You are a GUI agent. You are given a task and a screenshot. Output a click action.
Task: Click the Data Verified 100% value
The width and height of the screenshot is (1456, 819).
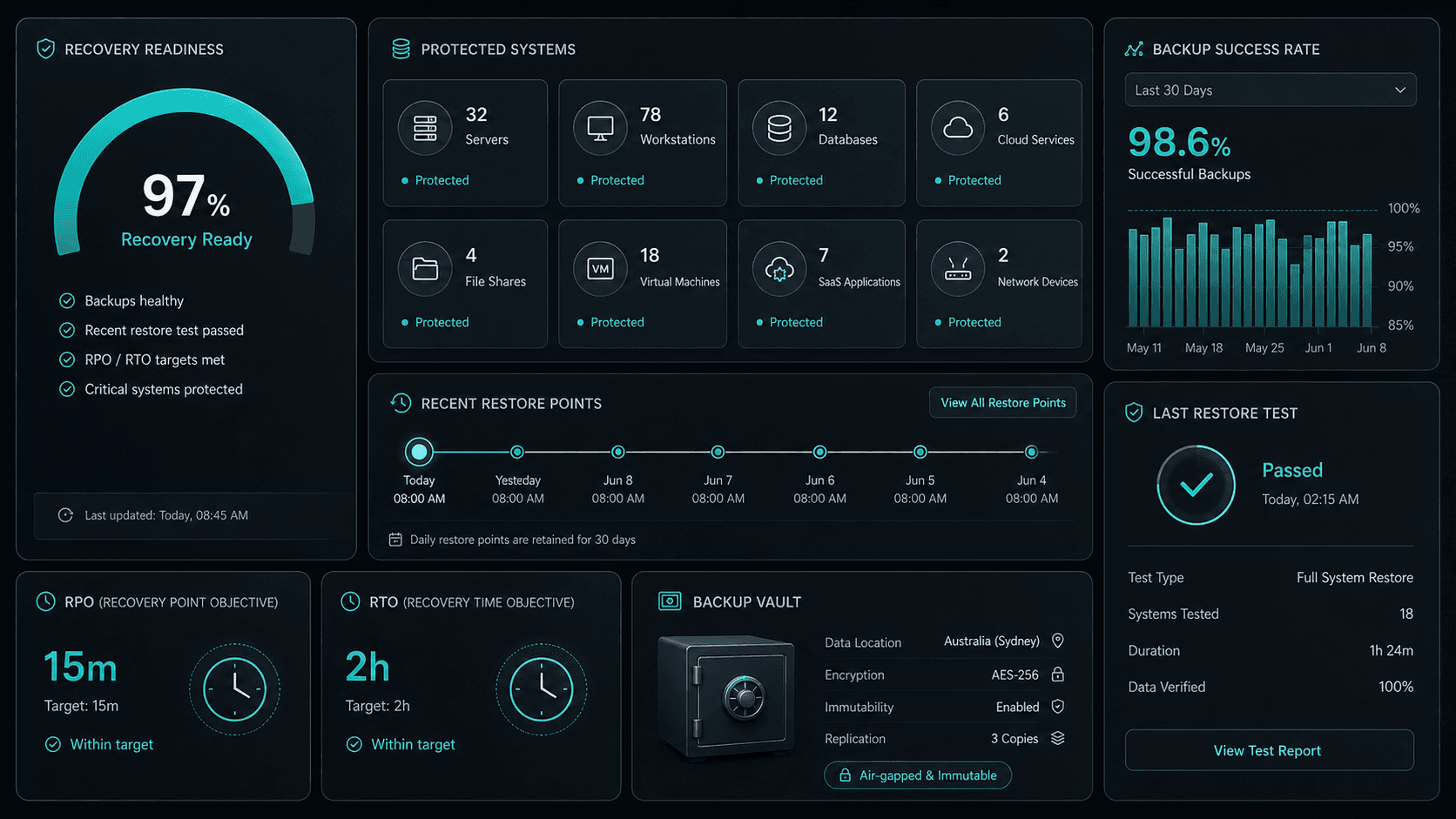pos(1395,687)
